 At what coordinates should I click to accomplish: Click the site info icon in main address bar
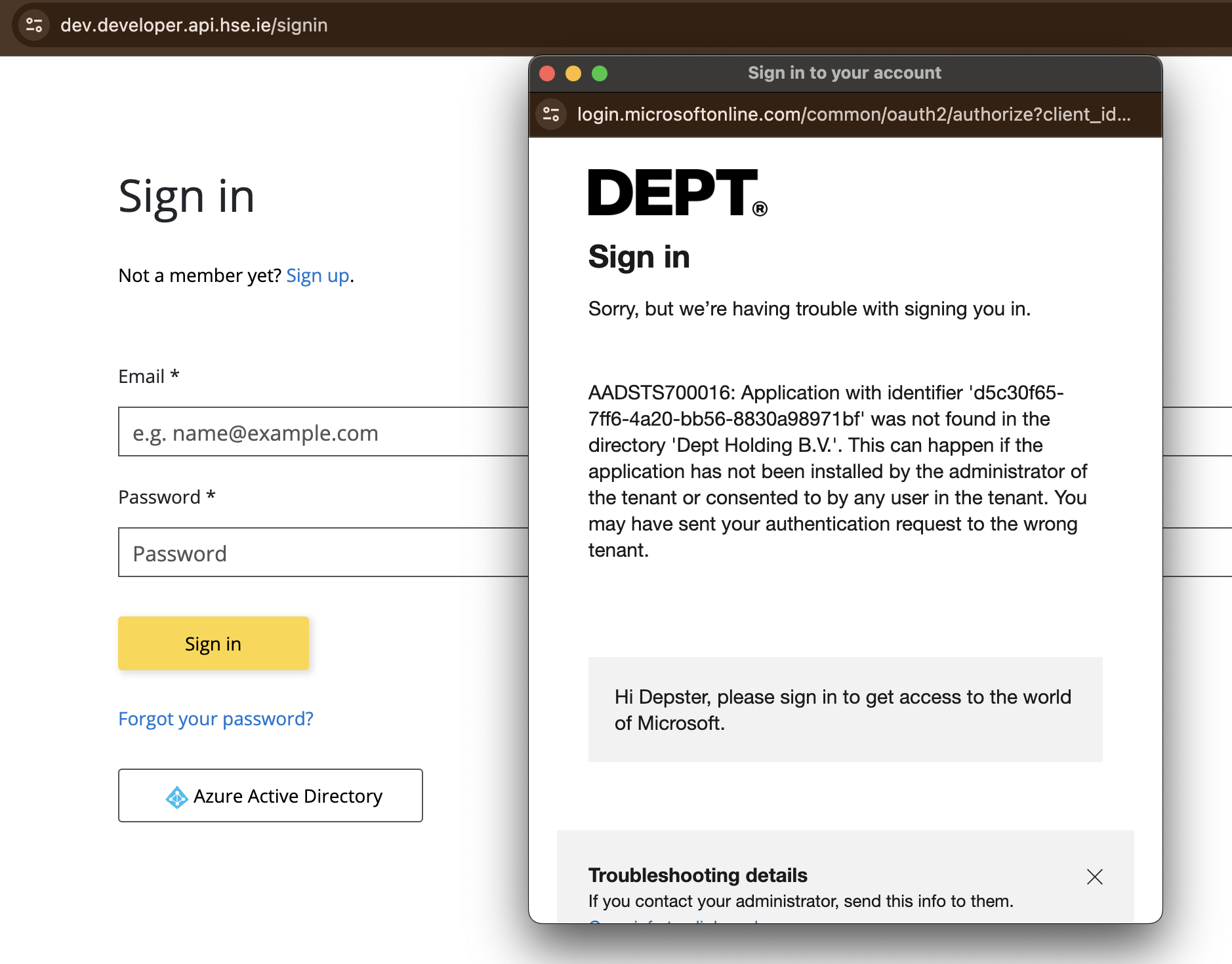point(34,25)
